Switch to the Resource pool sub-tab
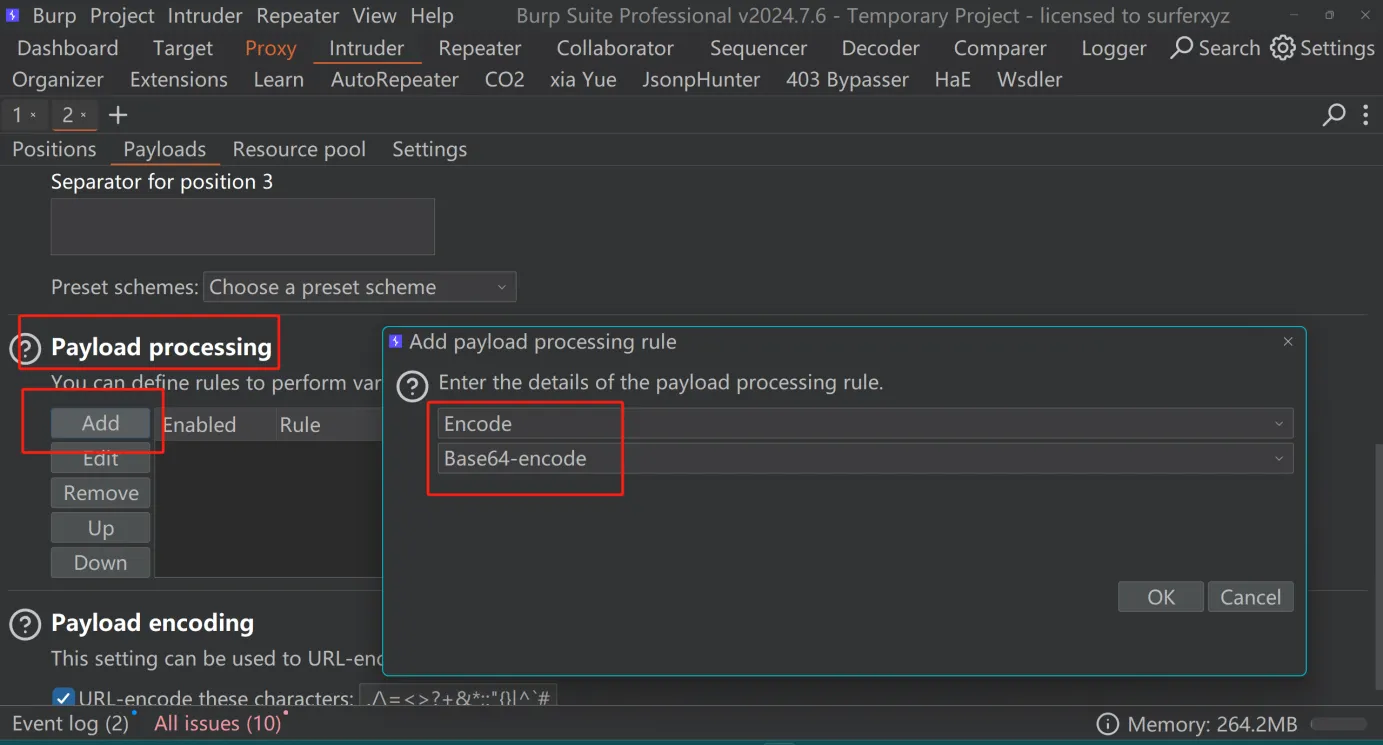 pyautogui.click(x=299, y=149)
